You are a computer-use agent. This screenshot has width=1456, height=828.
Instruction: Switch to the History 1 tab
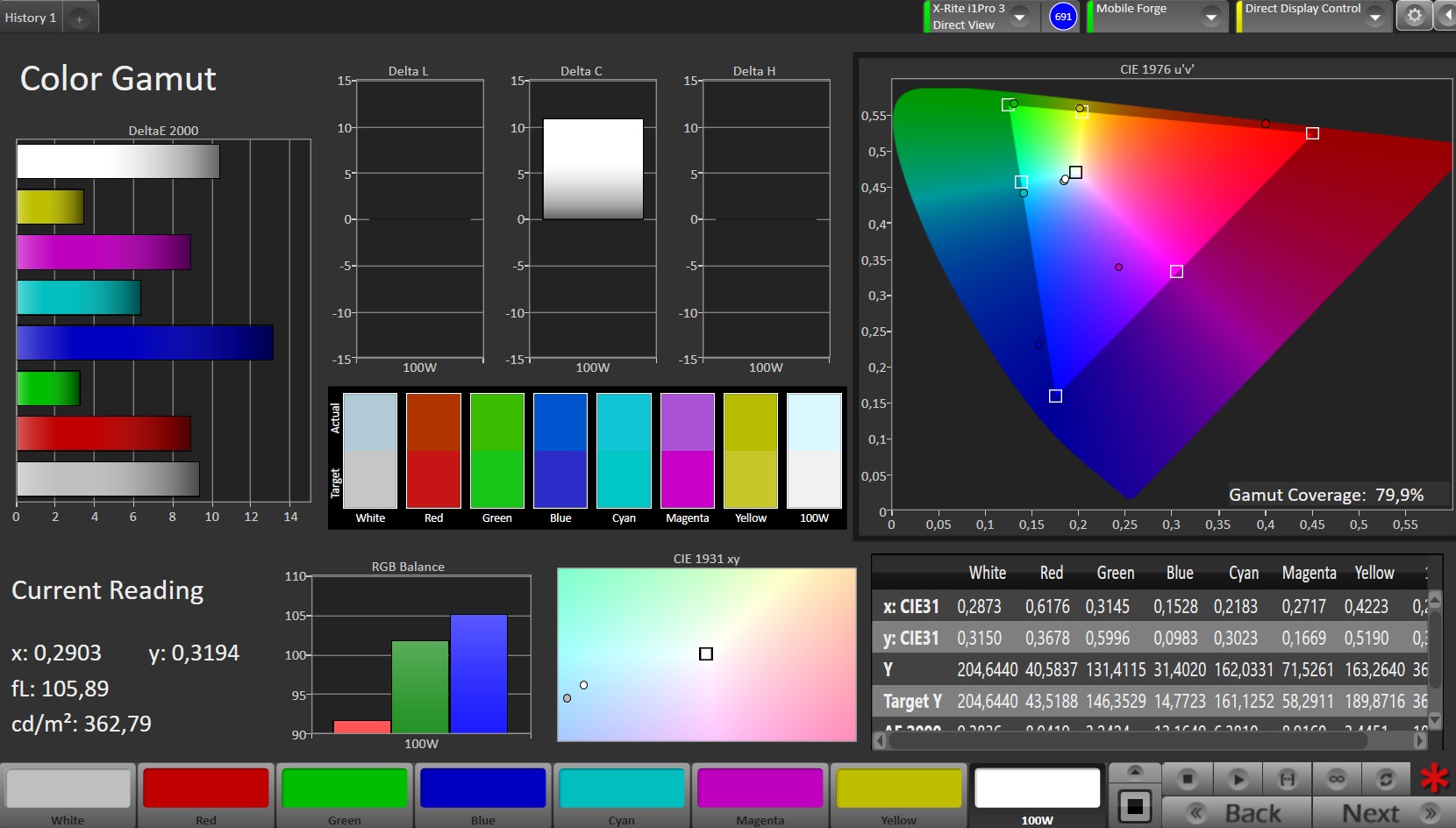31,18
